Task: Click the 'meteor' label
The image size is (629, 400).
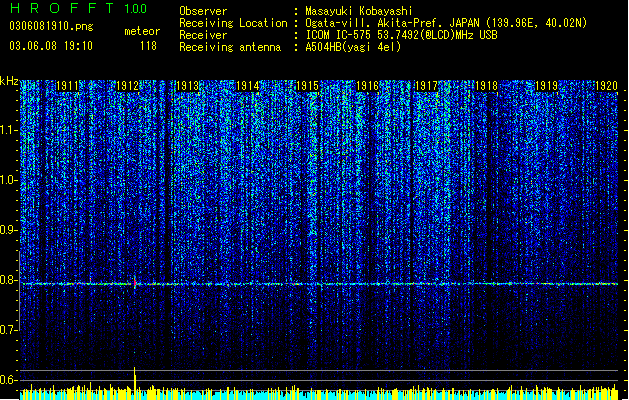Action: [142, 31]
